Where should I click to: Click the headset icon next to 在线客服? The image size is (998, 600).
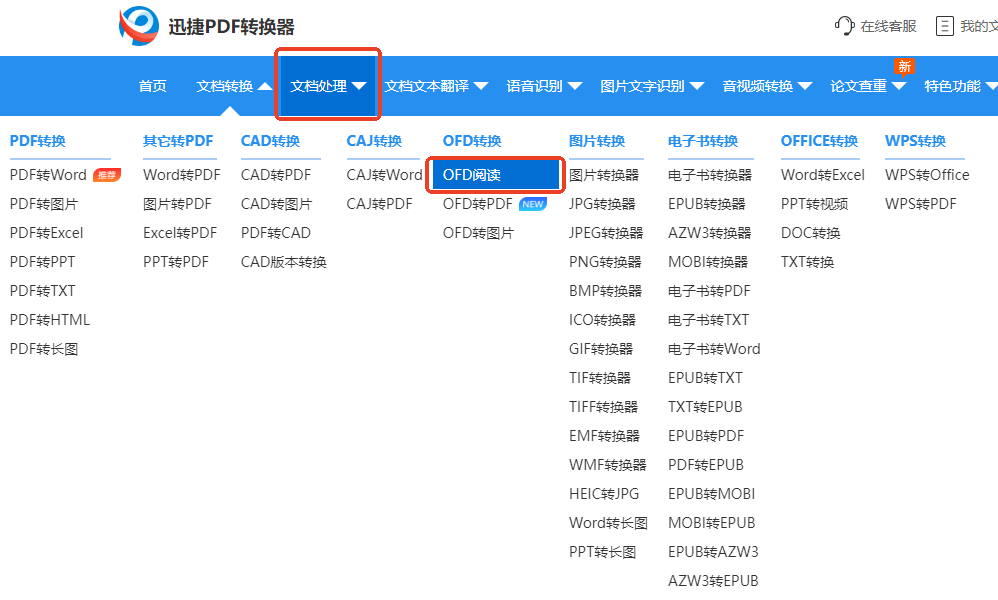tap(843, 26)
